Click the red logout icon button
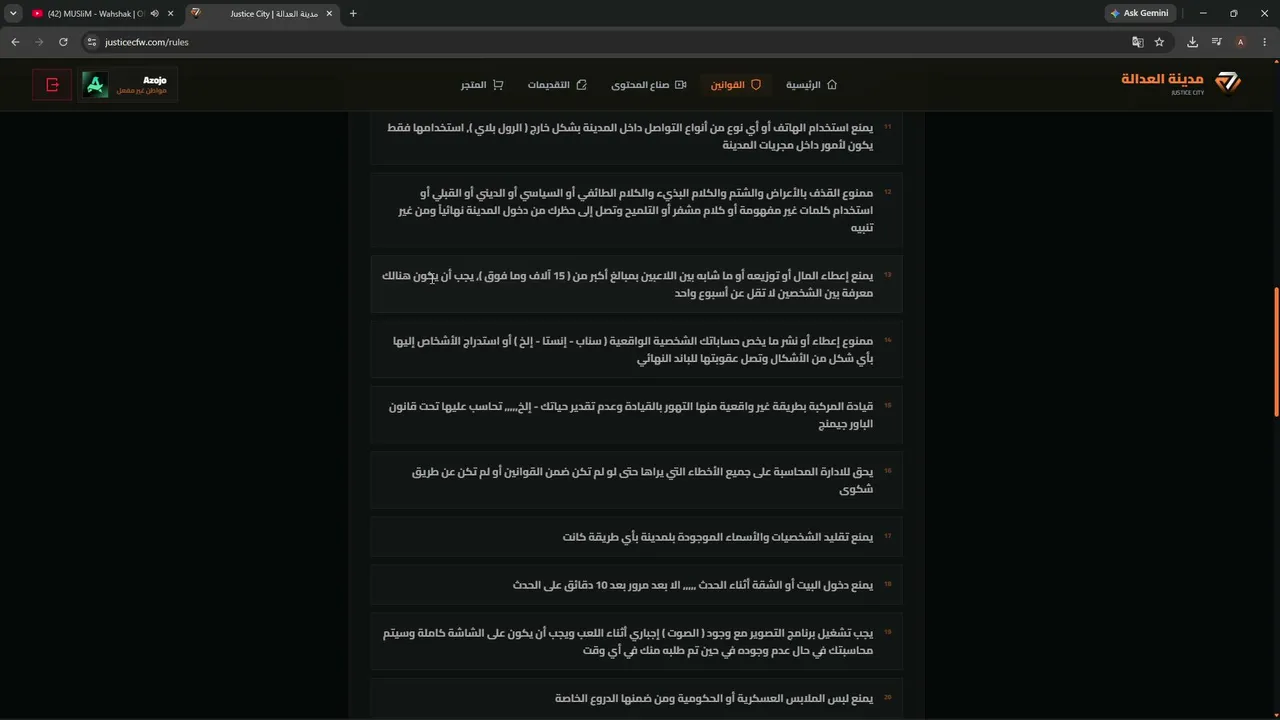This screenshot has height=720, width=1280. (52, 85)
